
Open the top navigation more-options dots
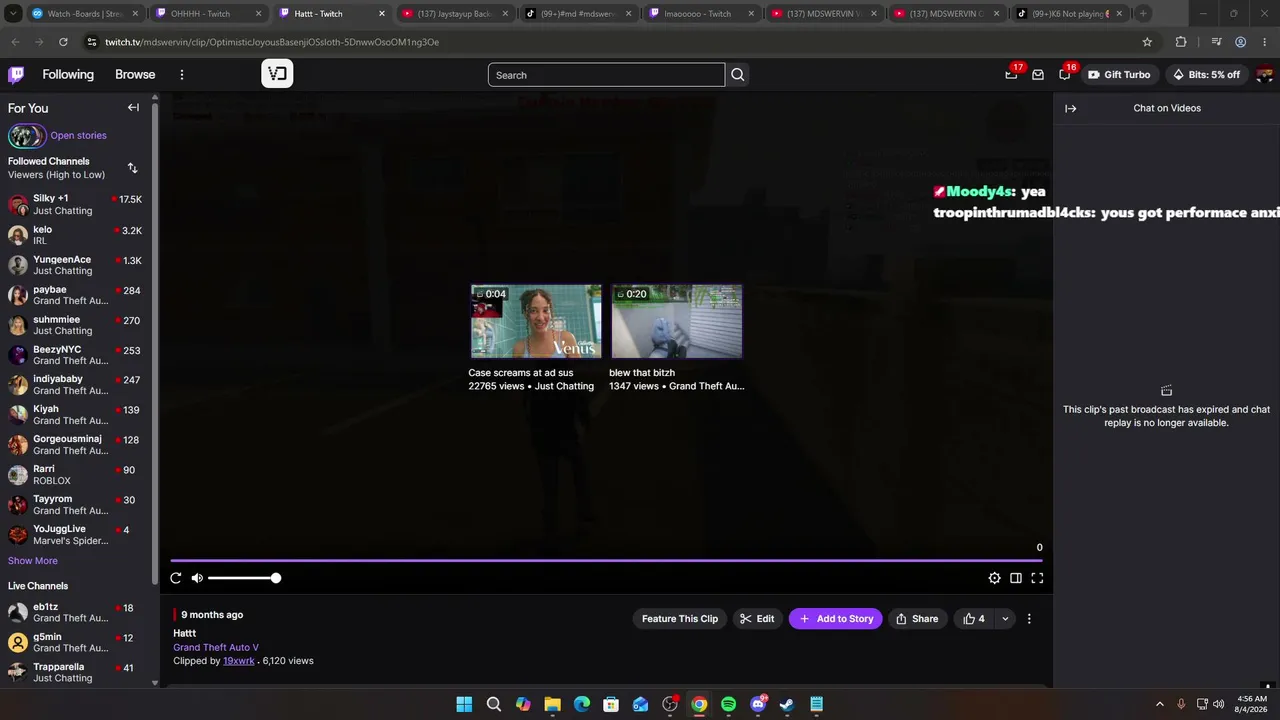click(182, 75)
